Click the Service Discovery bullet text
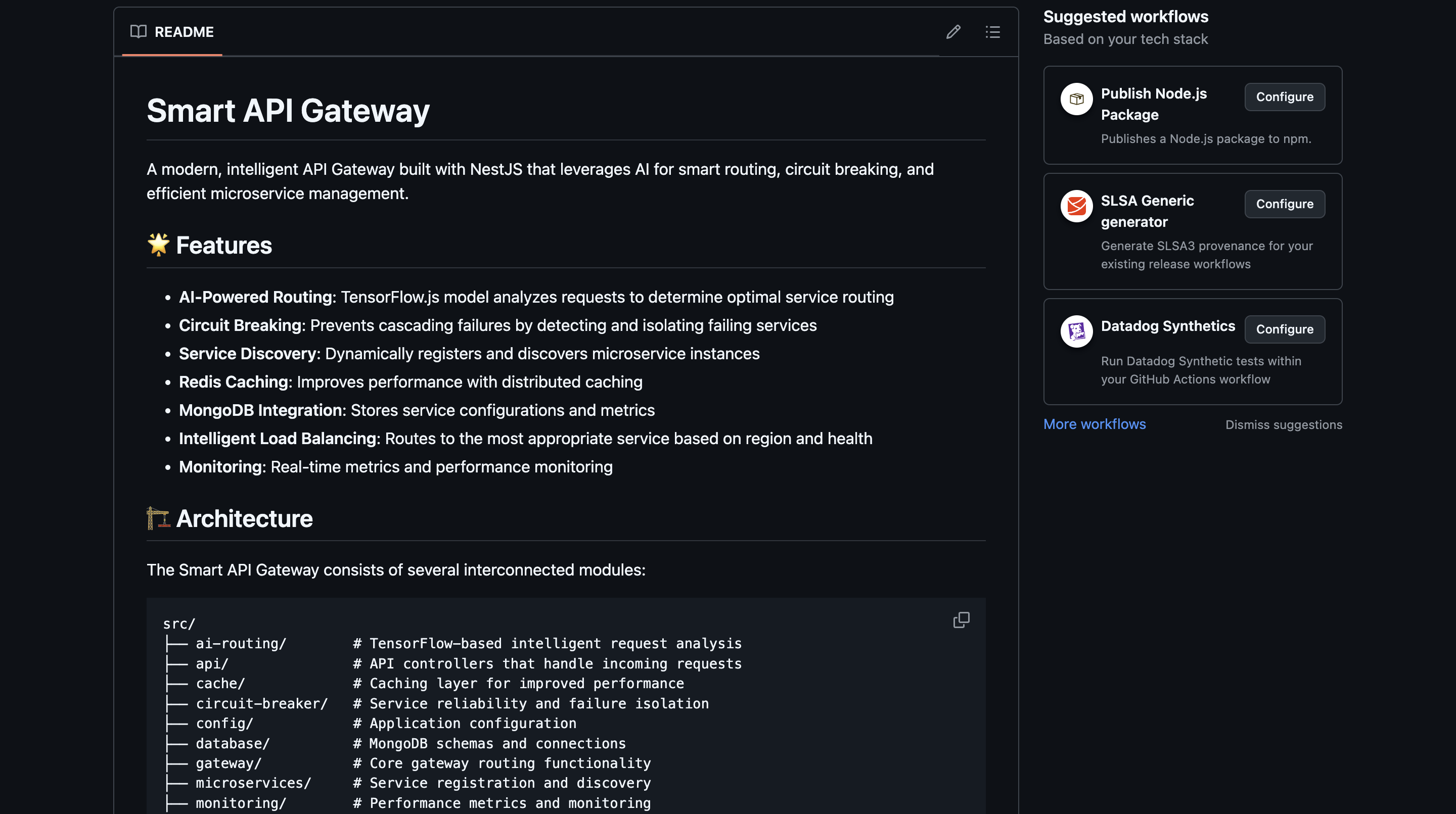This screenshot has width=1456, height=814. pyautogui.click(x=469, y=354)
